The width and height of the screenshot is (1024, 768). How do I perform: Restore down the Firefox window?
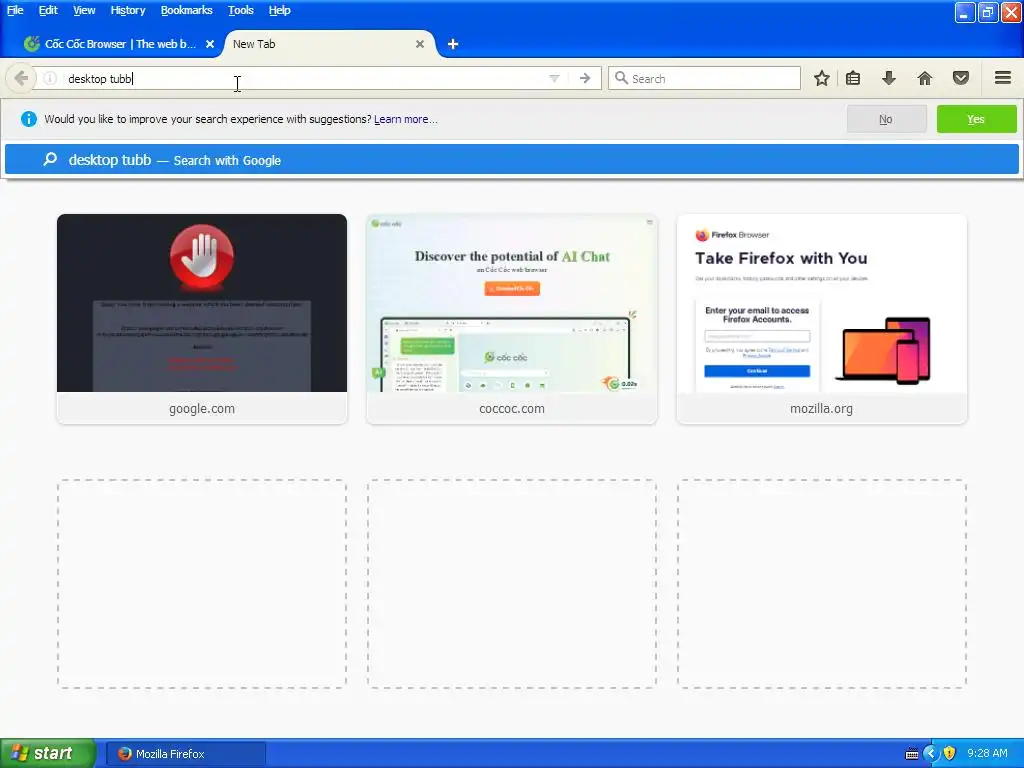[x=987, y=12]
